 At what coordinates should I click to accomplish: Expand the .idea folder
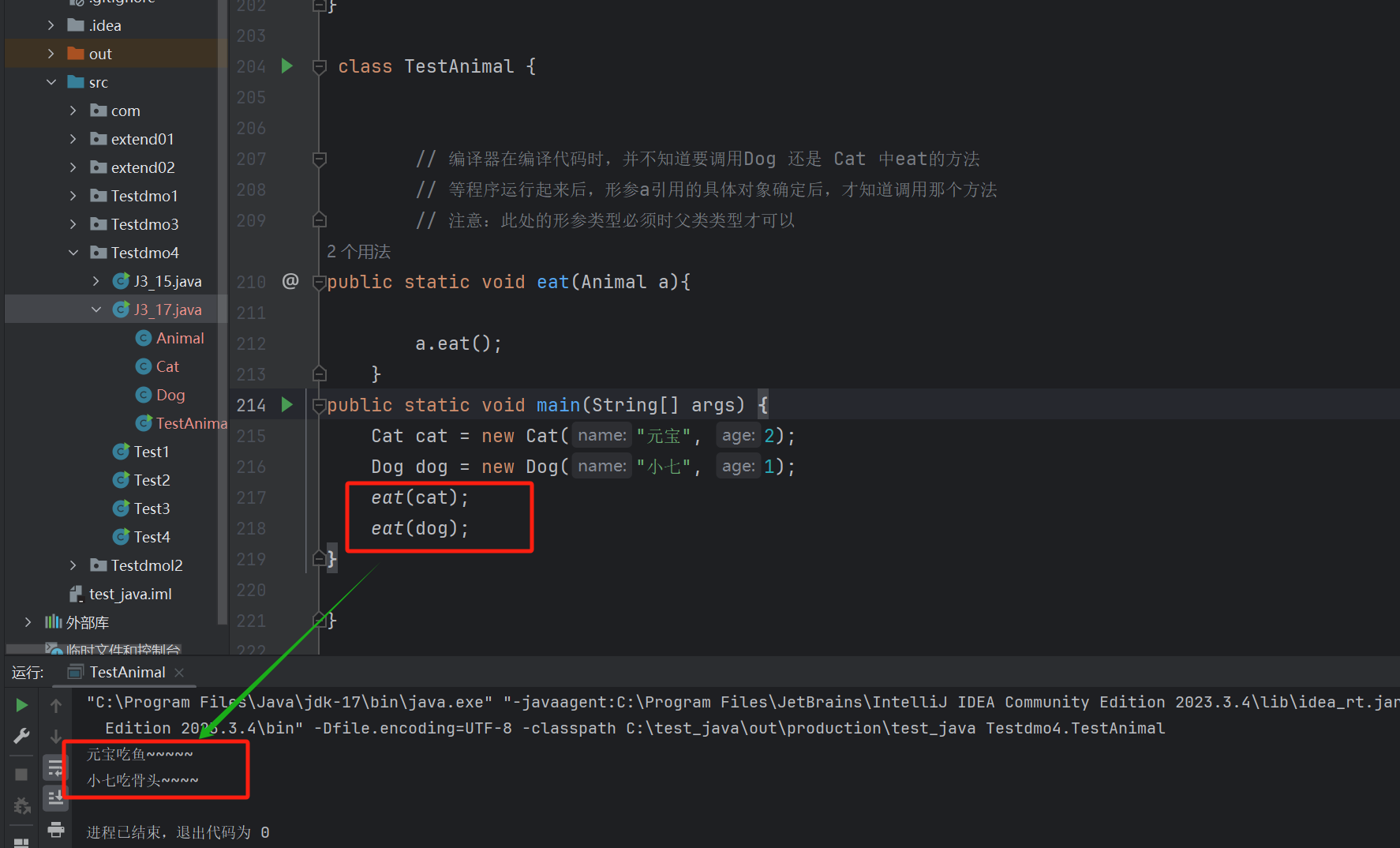(x=51, y=25)
